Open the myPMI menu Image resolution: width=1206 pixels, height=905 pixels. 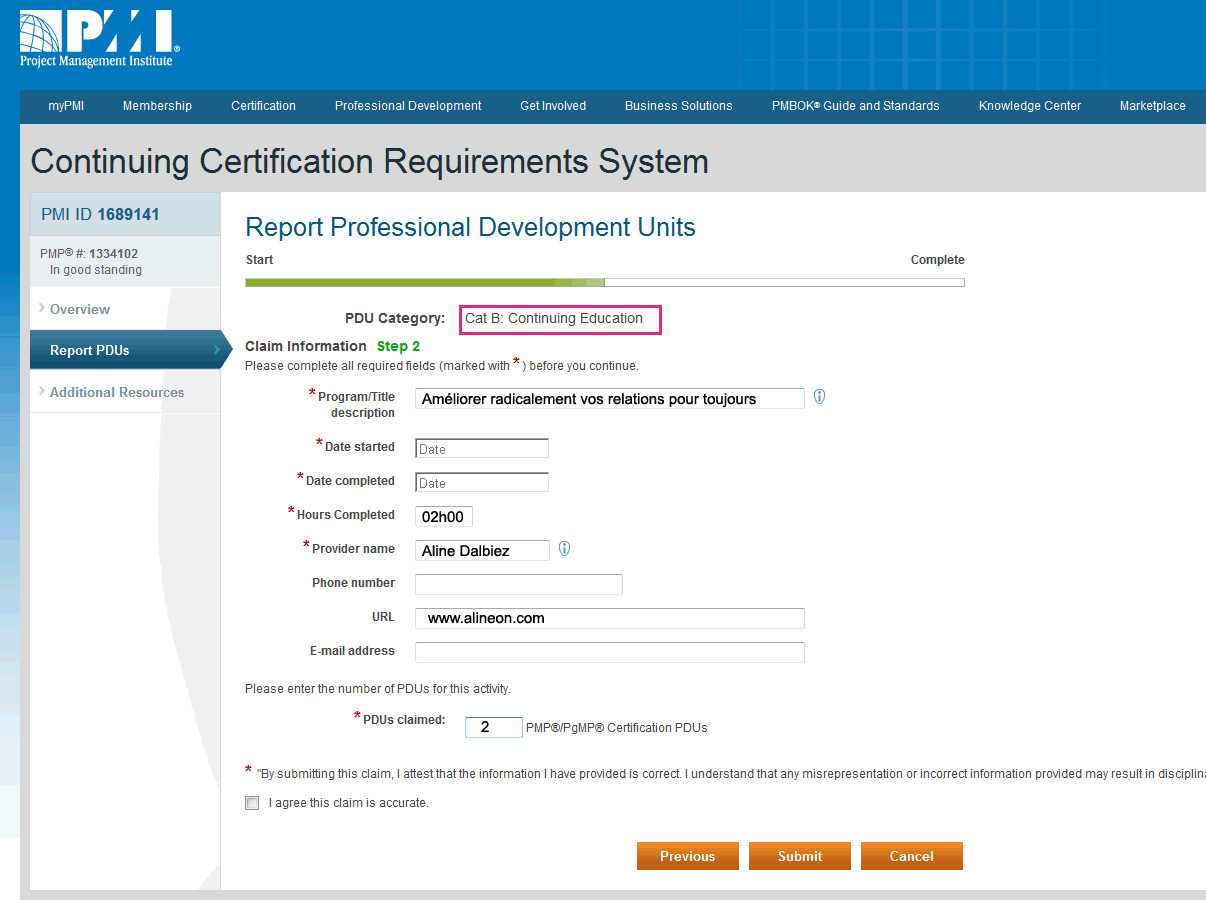pos(66,106)
